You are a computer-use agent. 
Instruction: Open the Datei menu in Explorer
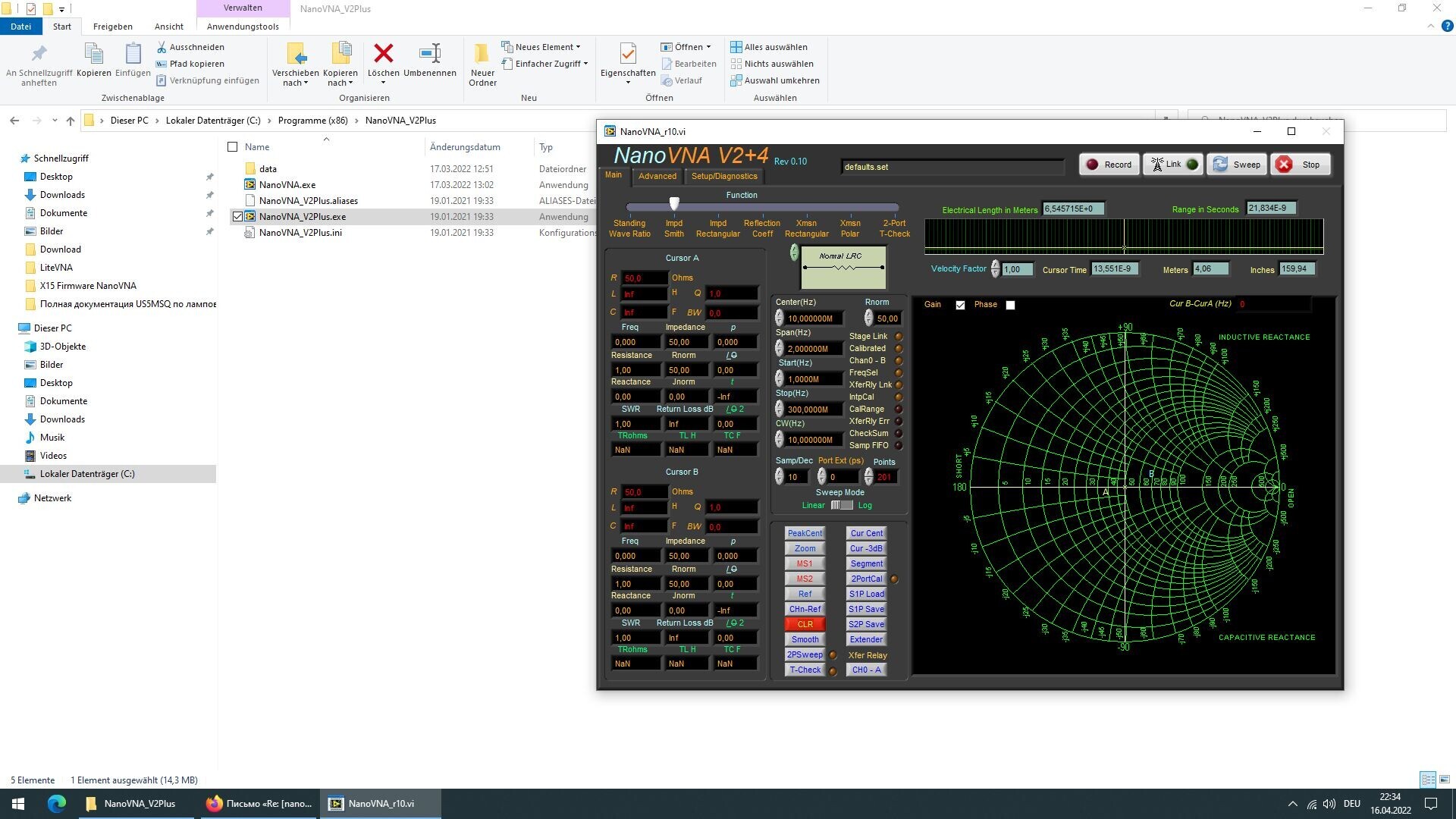click(20, 27)
